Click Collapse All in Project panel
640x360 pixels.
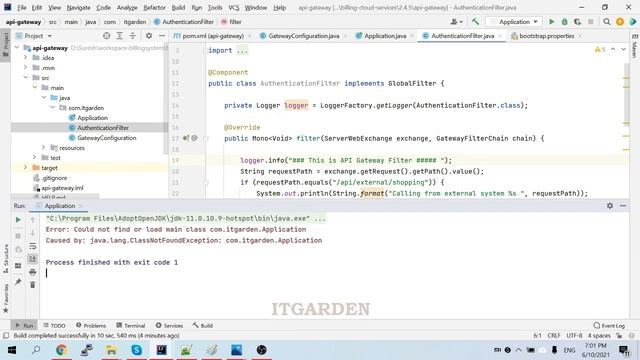click(133, 36)
